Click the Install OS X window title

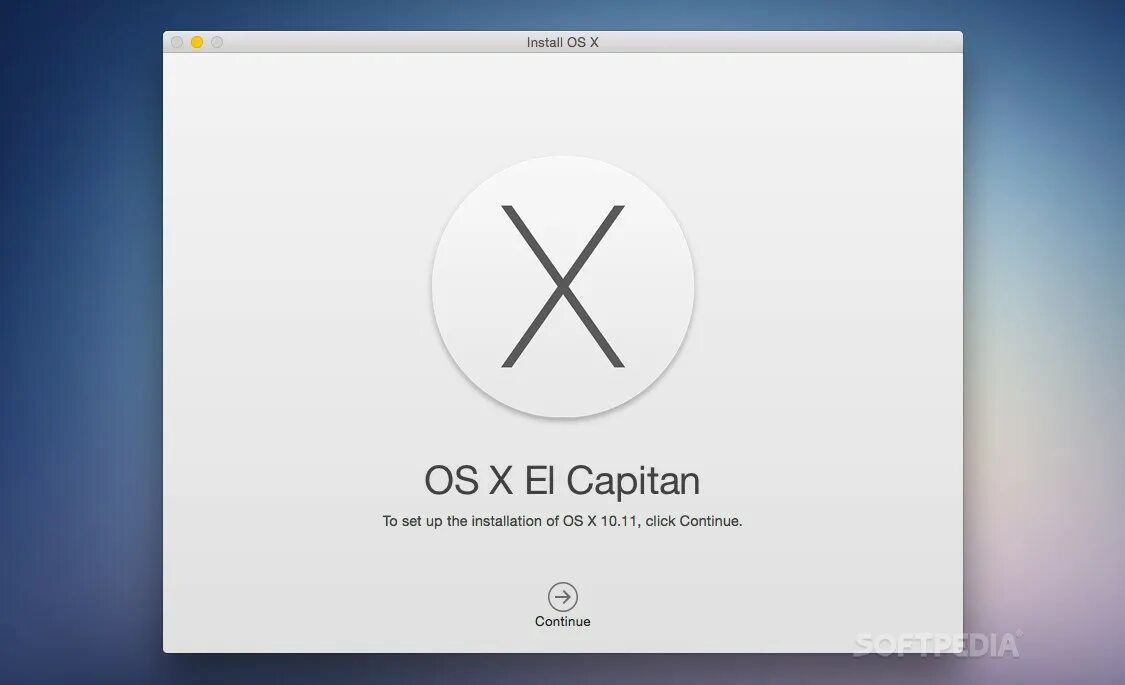[x=562, y=42]
